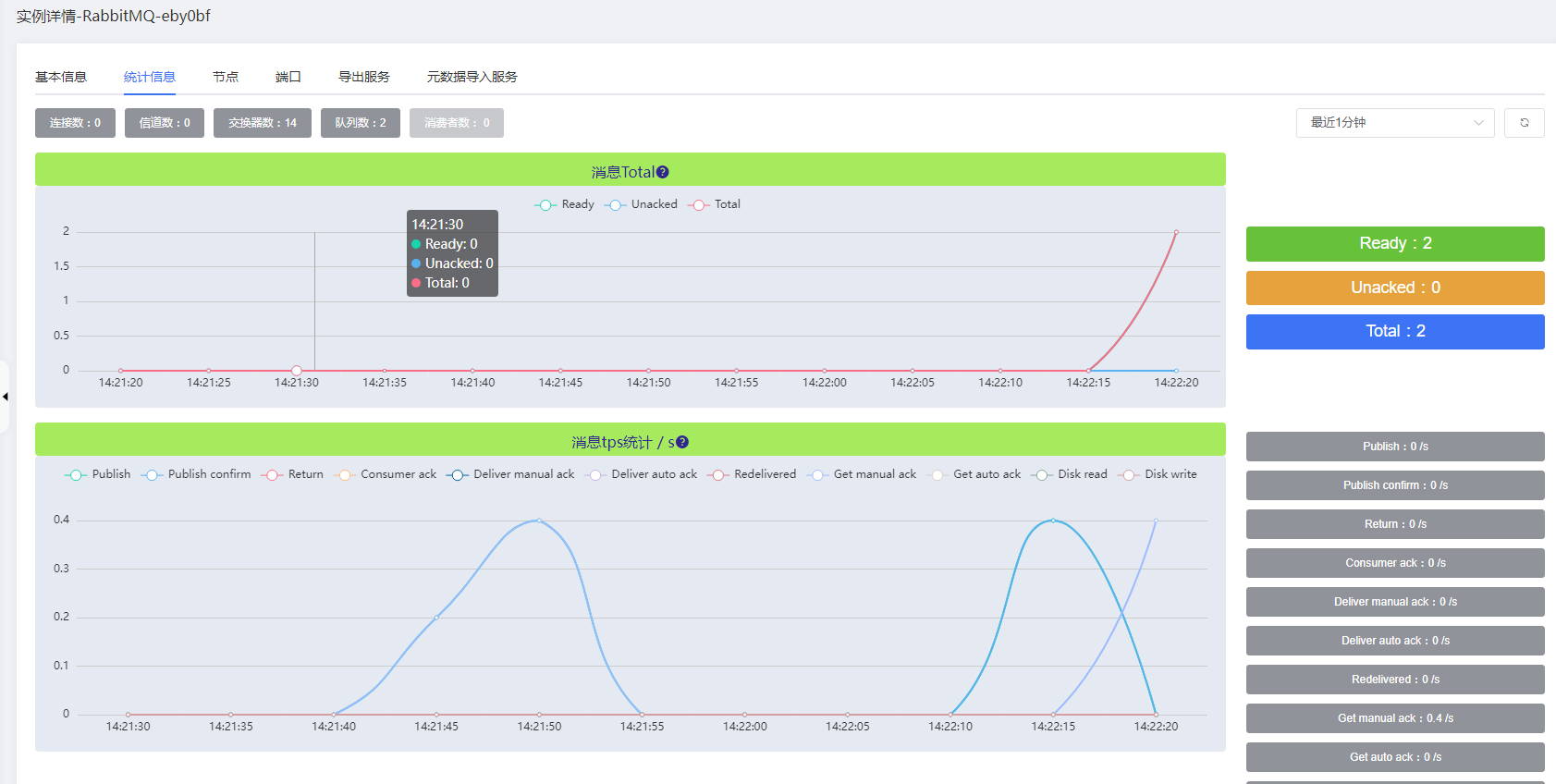Expand the collapsed left sidebar arrow

point(6,397)
